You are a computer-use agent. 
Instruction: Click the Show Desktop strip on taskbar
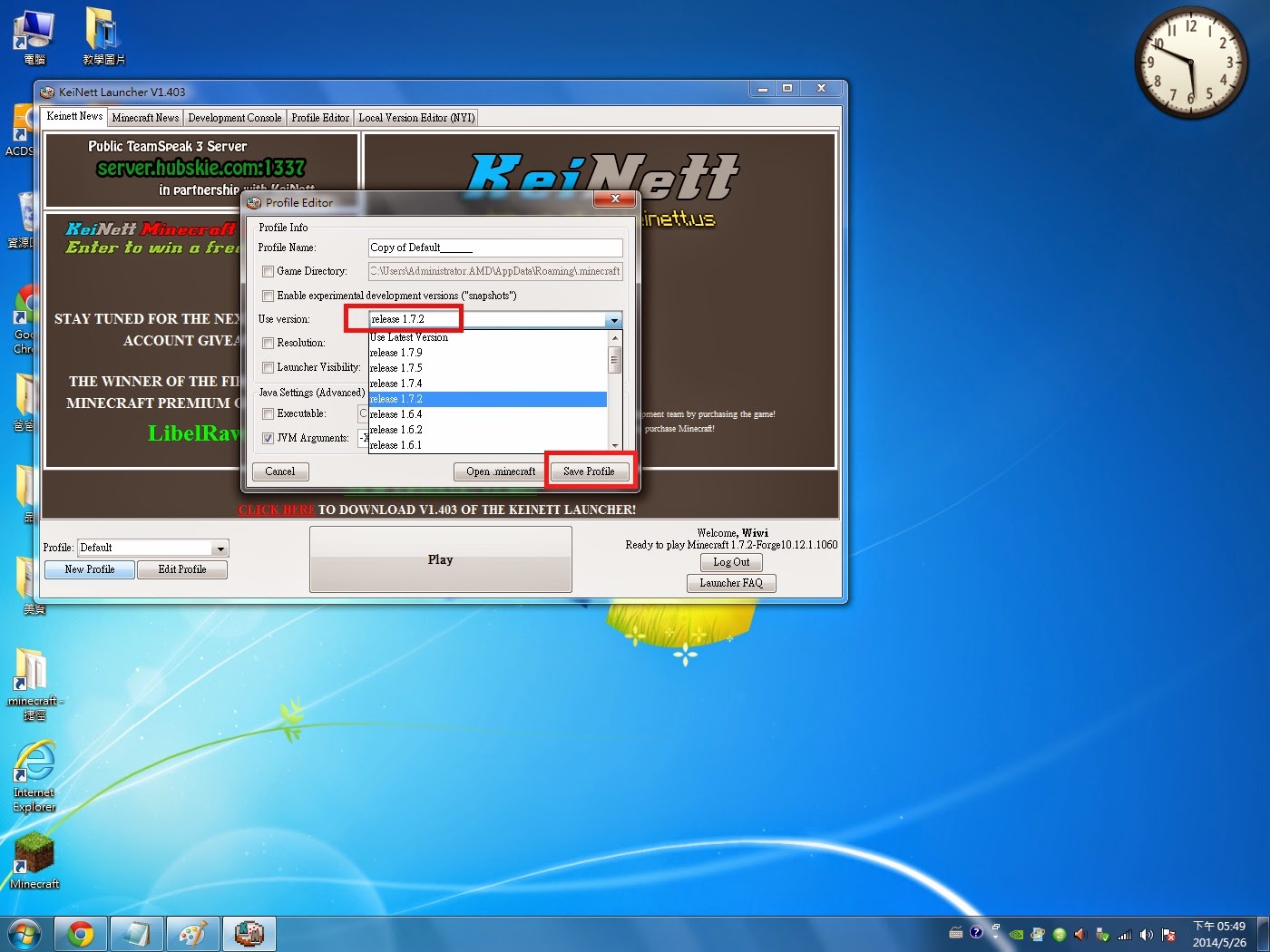pyautogui.click(x=1263, y=934)
